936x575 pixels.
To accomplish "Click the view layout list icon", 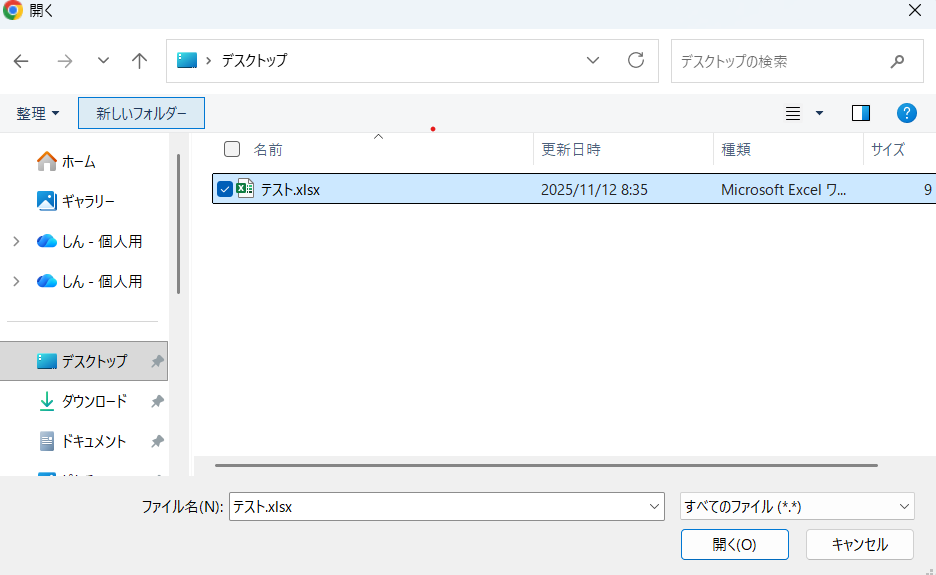I will click(793, 113).
